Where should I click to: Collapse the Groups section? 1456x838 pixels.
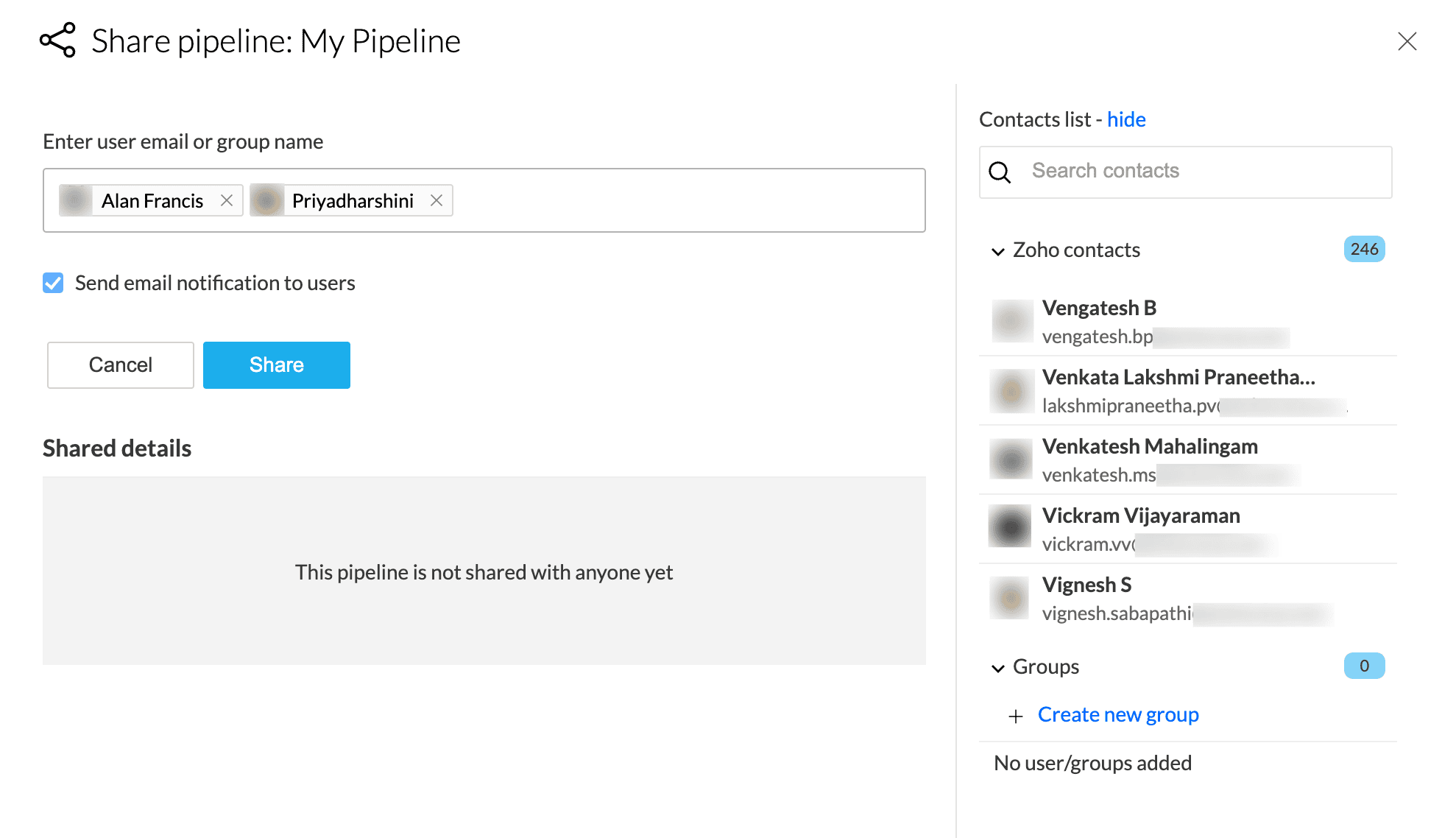(x=998, y=668)
